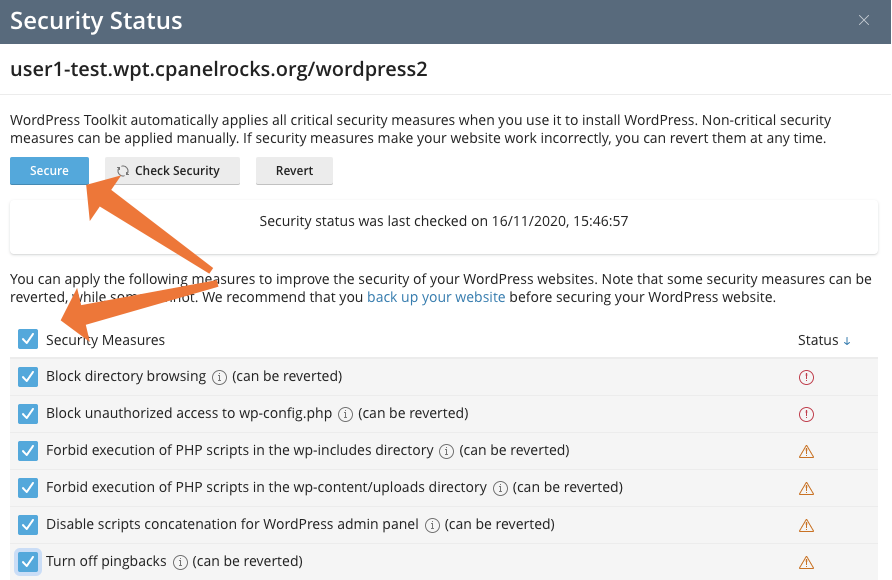This screenshot has width=892, height=580.
Task: Click Status column sort arrow
Action: click(848, 339)
